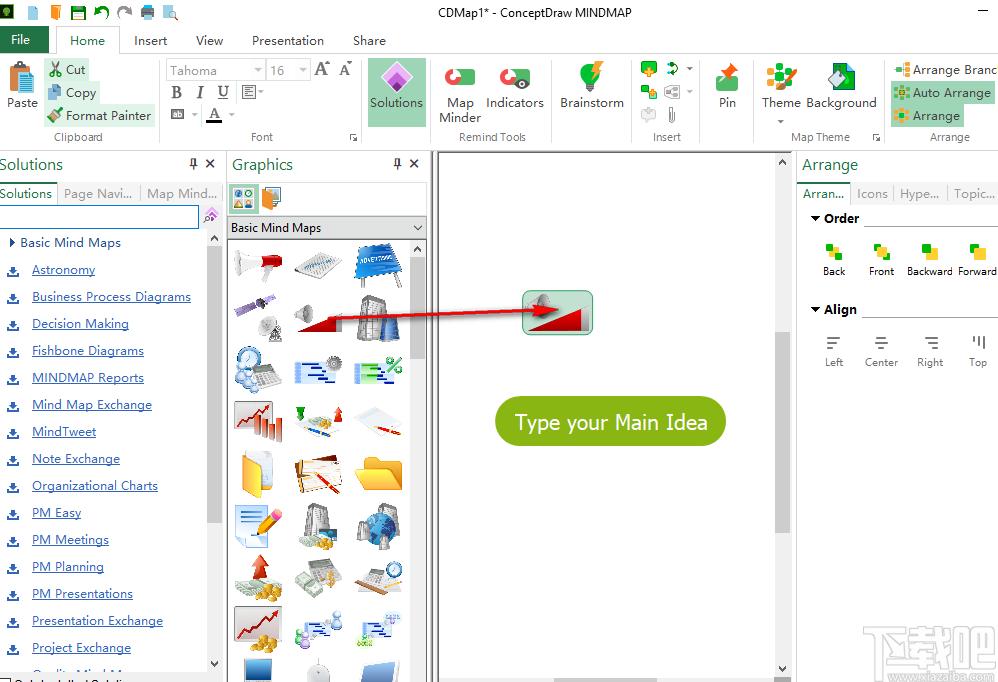
Task: Close the Solutions panel
Action: click(x=210, y=164)
